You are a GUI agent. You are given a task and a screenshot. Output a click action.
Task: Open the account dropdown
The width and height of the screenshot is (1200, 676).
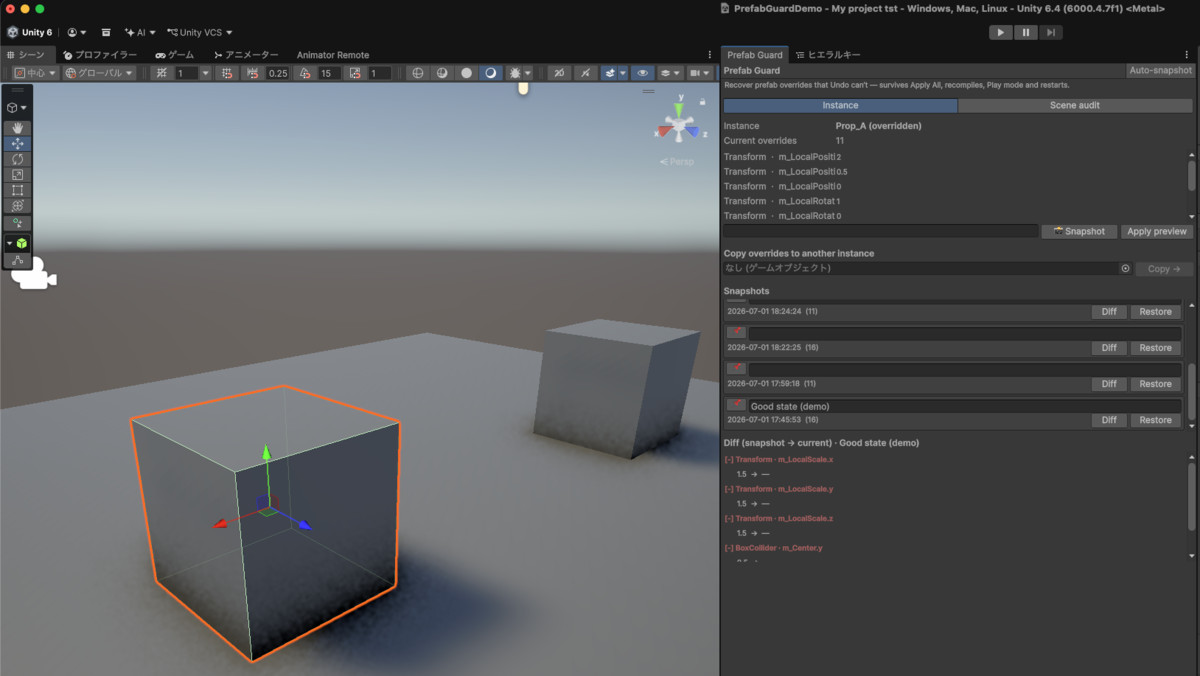[76, 32]
